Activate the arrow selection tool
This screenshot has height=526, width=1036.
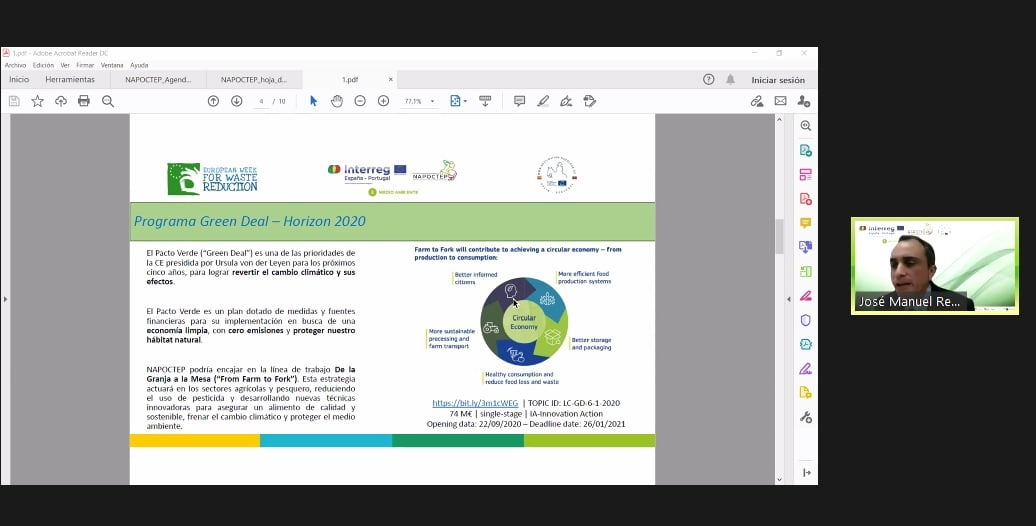click(x=313, y=101)
